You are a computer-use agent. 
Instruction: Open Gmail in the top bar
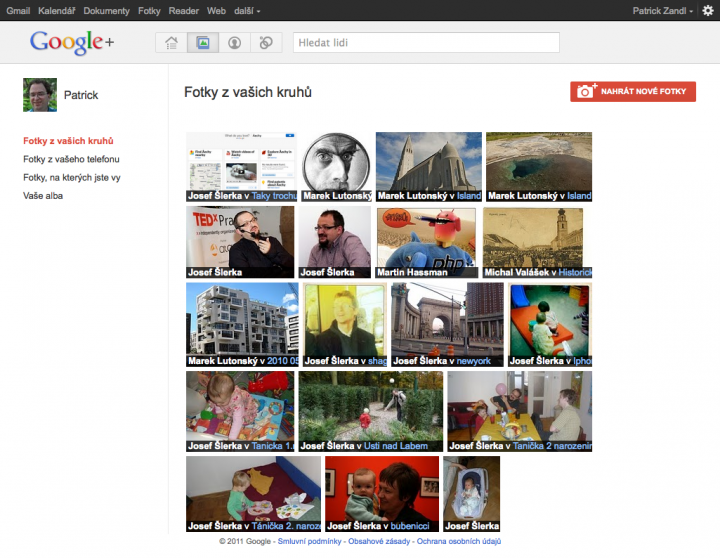(18, 11)
